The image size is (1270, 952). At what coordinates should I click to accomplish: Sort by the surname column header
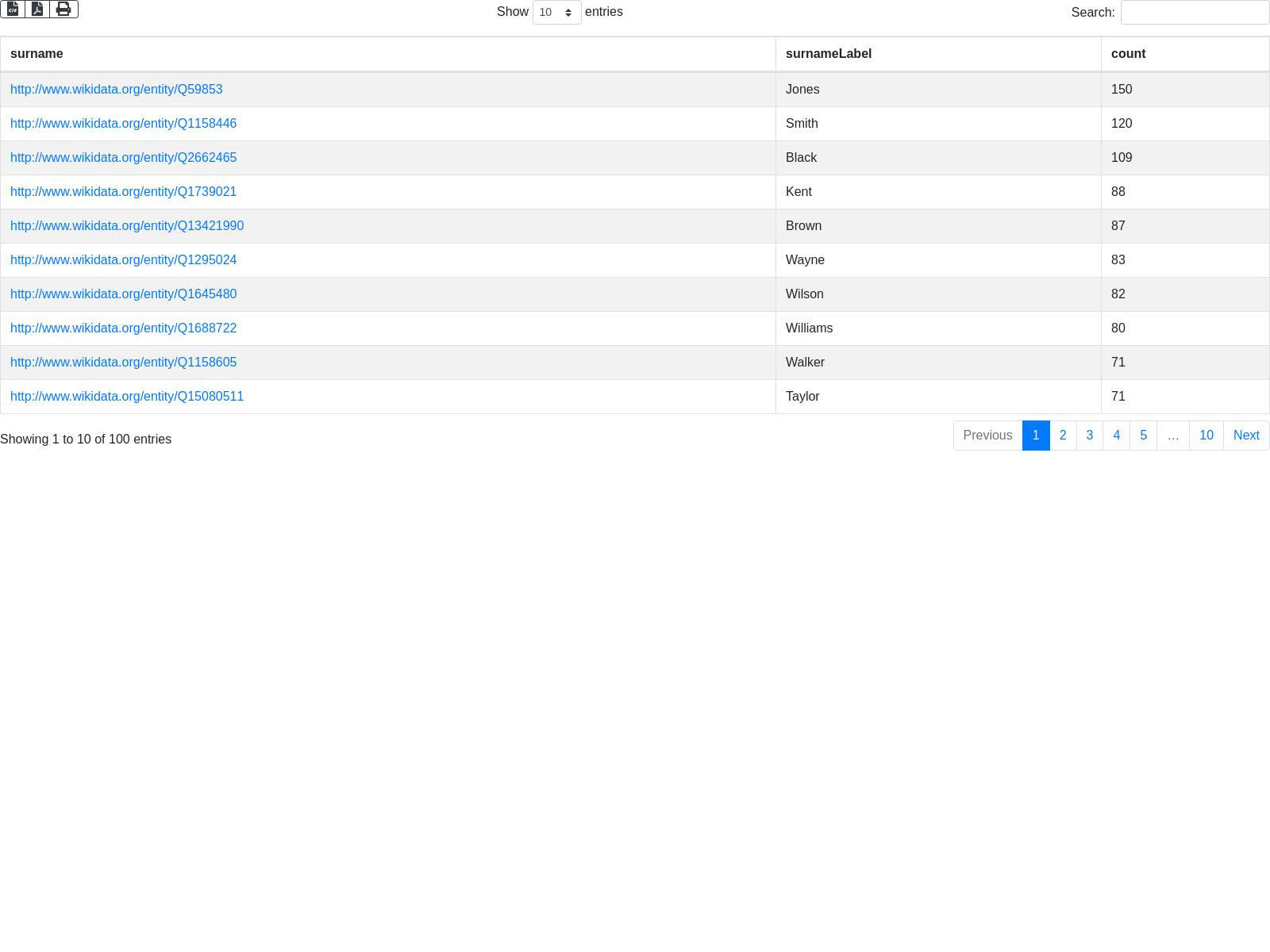click(x=37, y=54)
